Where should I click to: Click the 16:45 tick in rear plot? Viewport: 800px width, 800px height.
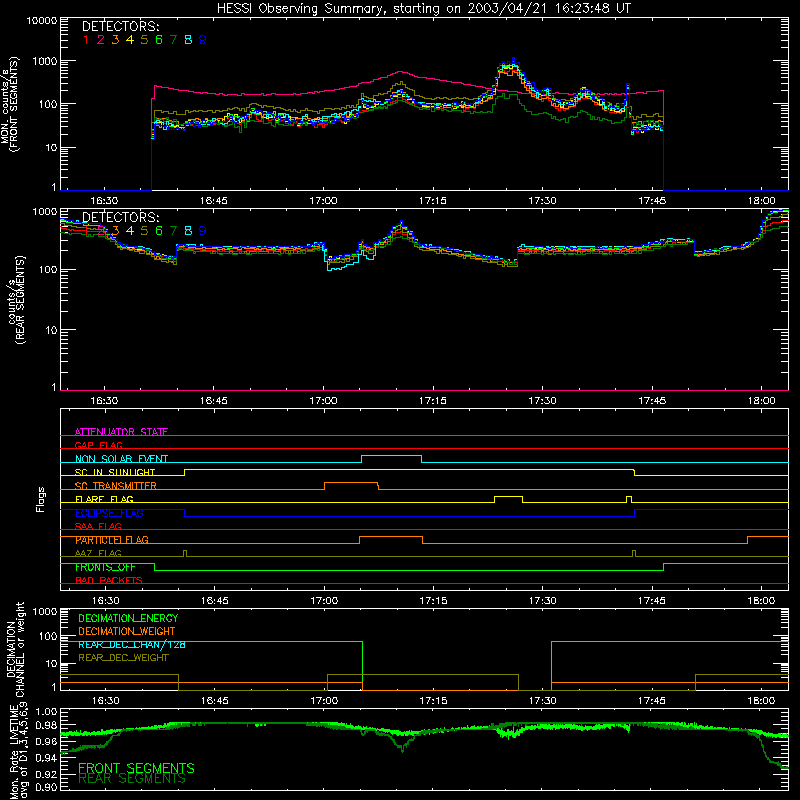tap(213, 401)
